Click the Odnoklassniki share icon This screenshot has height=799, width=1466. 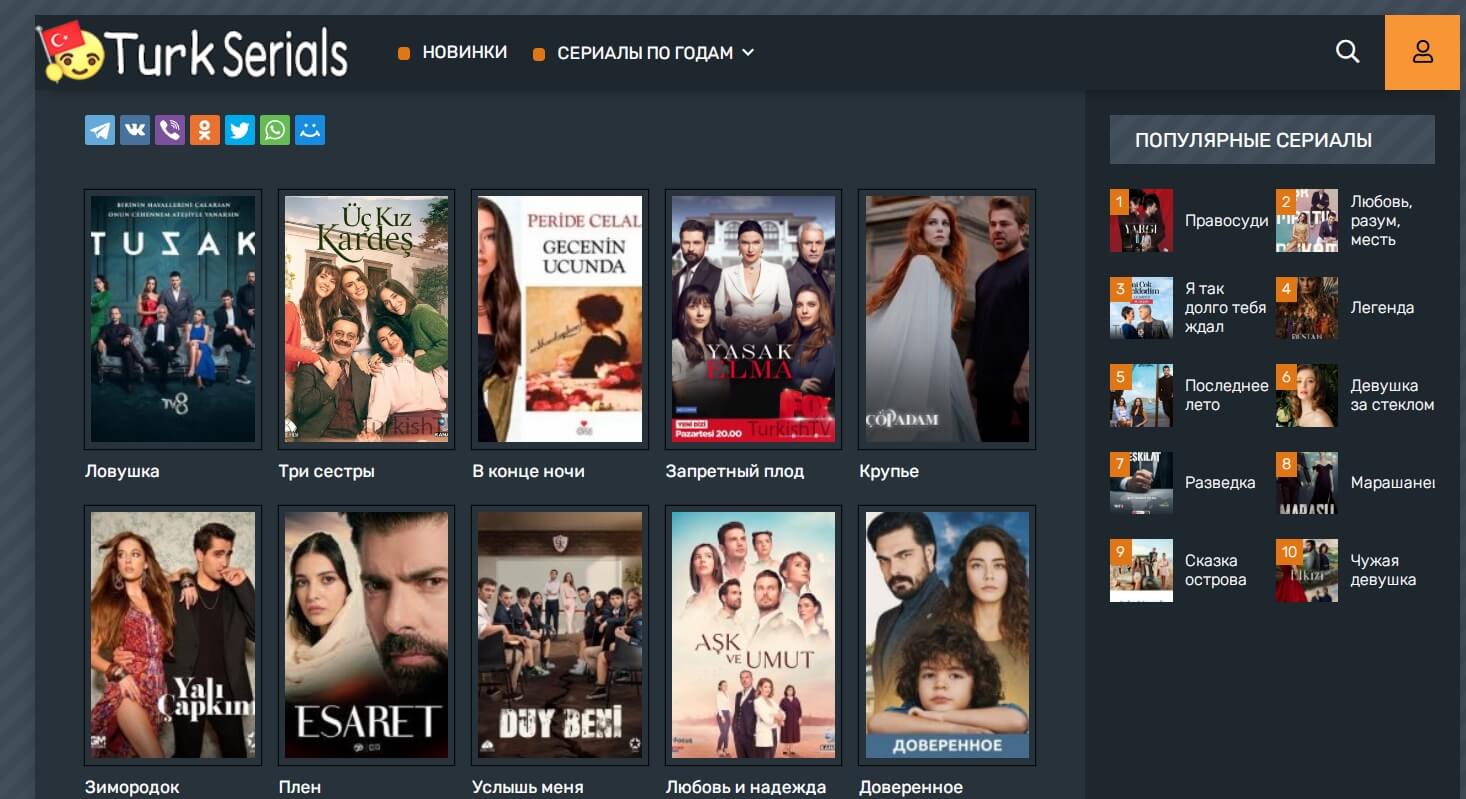coord(205,130)
